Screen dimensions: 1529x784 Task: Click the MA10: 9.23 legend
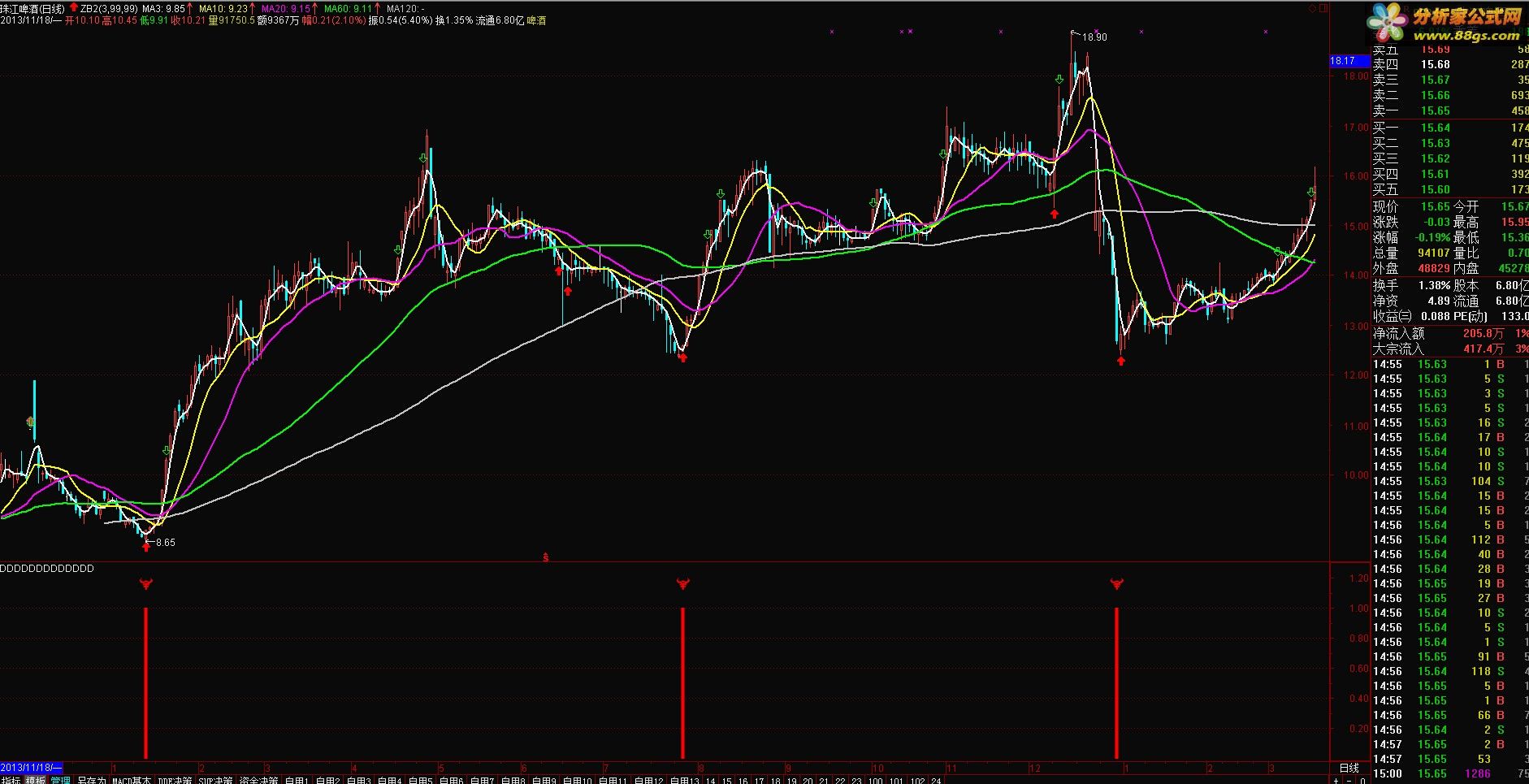[223, 8]
